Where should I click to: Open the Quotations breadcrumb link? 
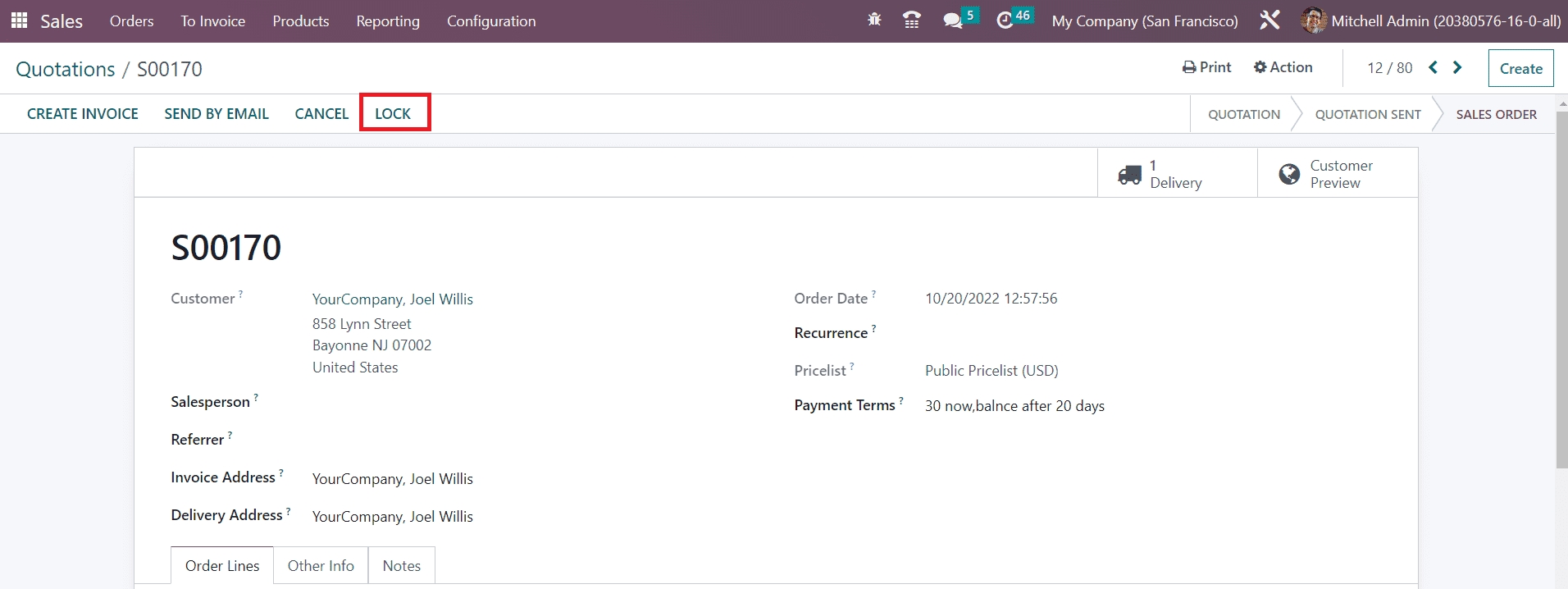[66, 69]
